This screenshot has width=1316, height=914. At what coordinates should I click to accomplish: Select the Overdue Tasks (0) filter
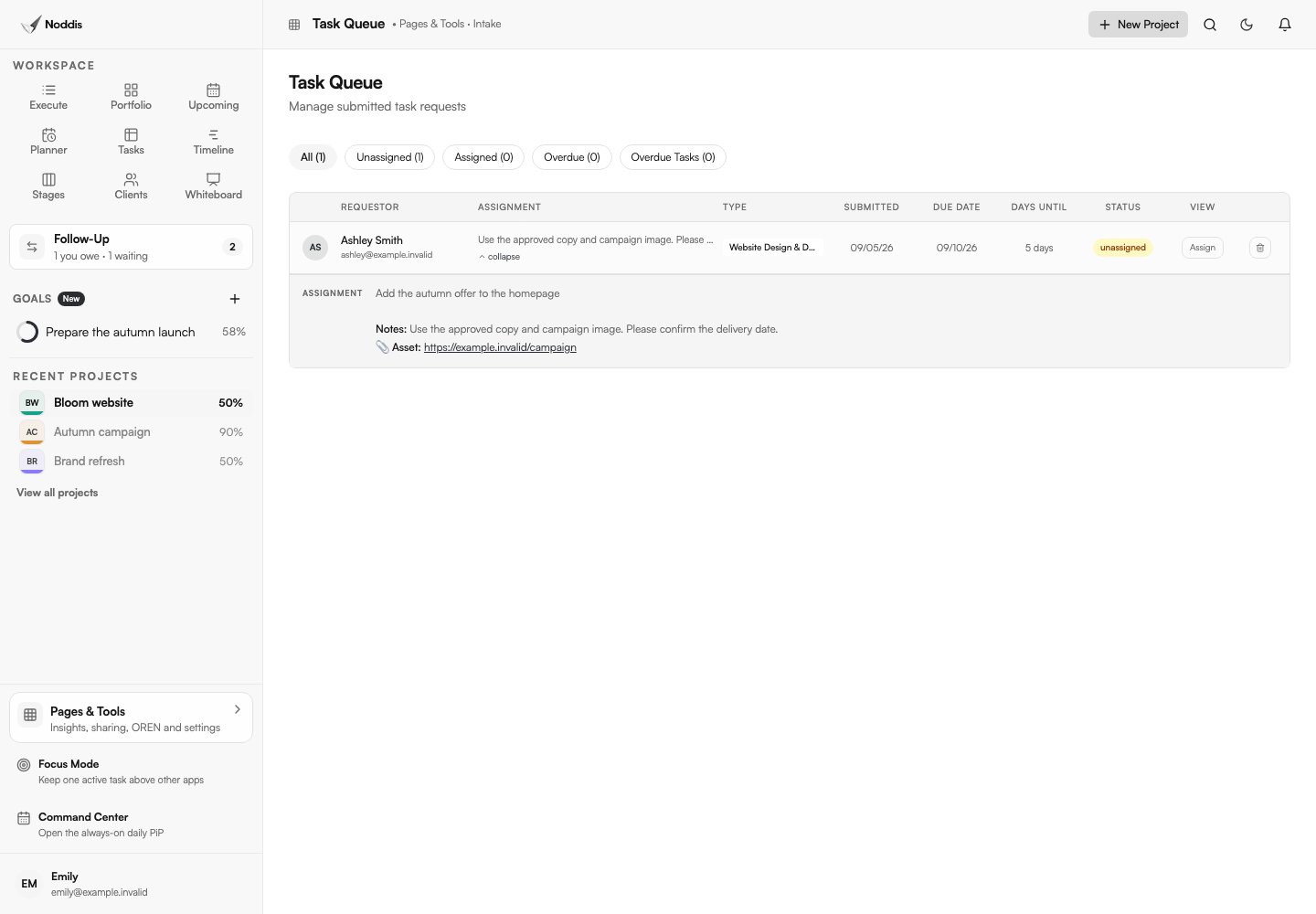pos(673,157)
